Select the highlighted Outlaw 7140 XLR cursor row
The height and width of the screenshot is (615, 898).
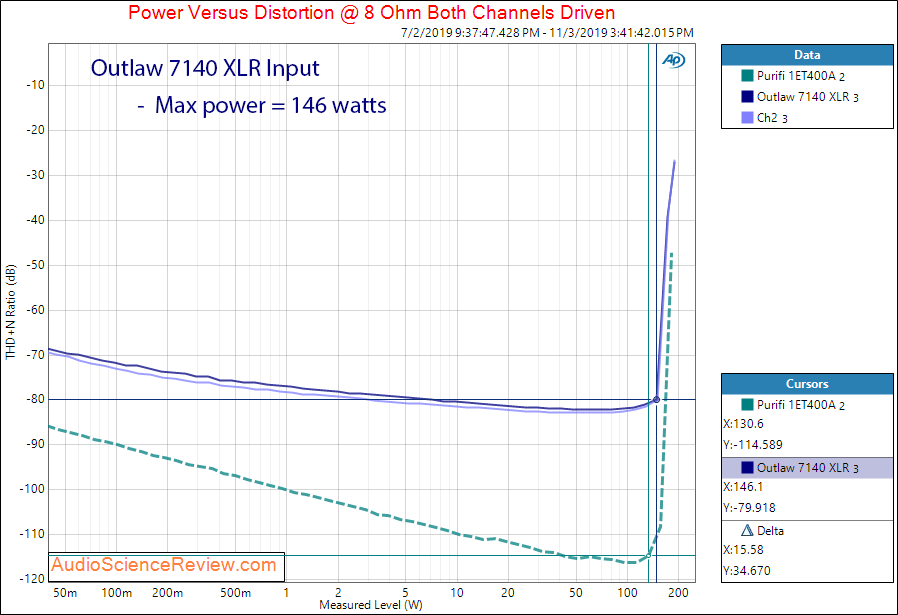(807, 468)
